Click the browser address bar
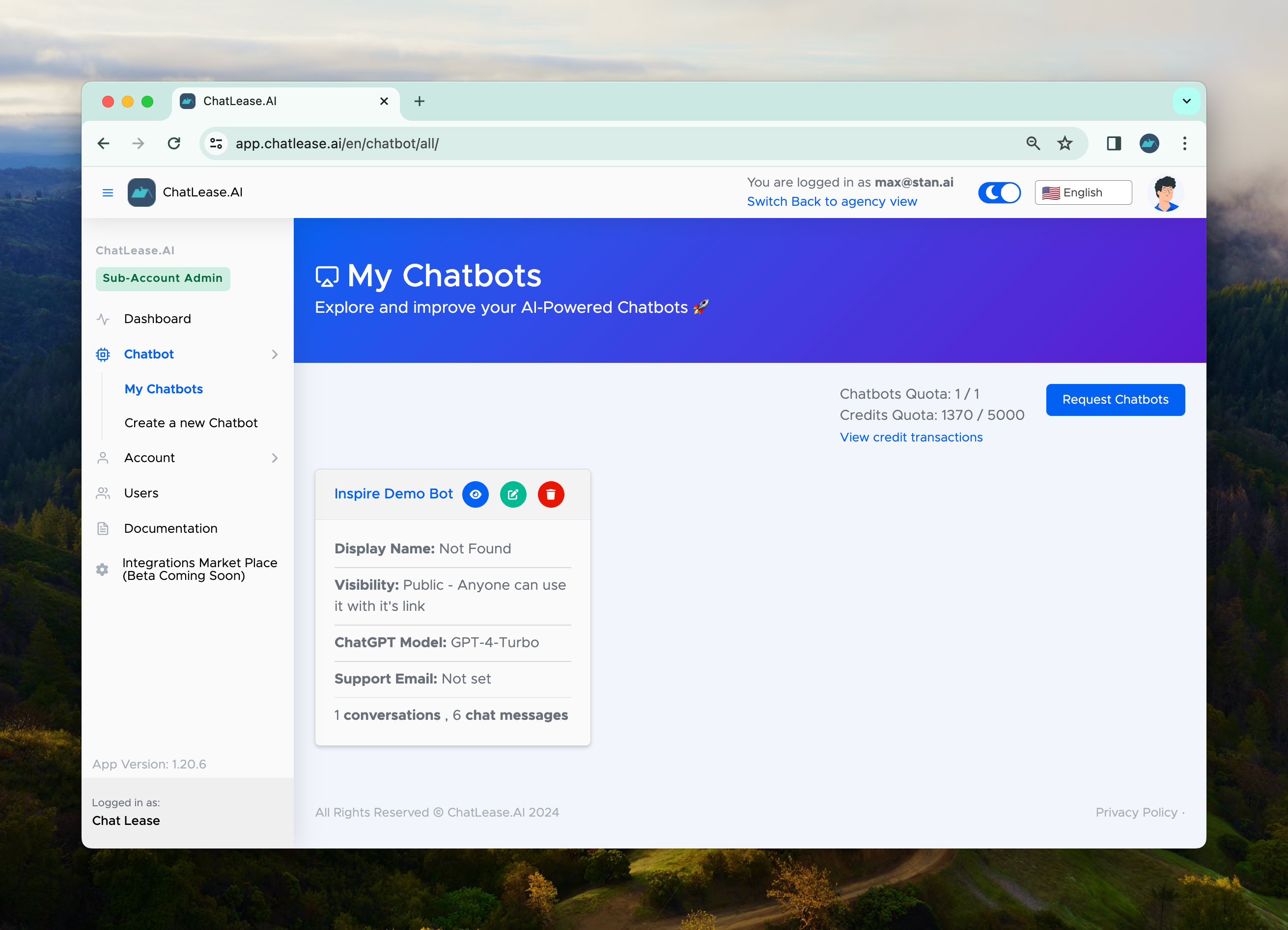The height and width of the screenshot is (930, 1288). click(568, 144)
